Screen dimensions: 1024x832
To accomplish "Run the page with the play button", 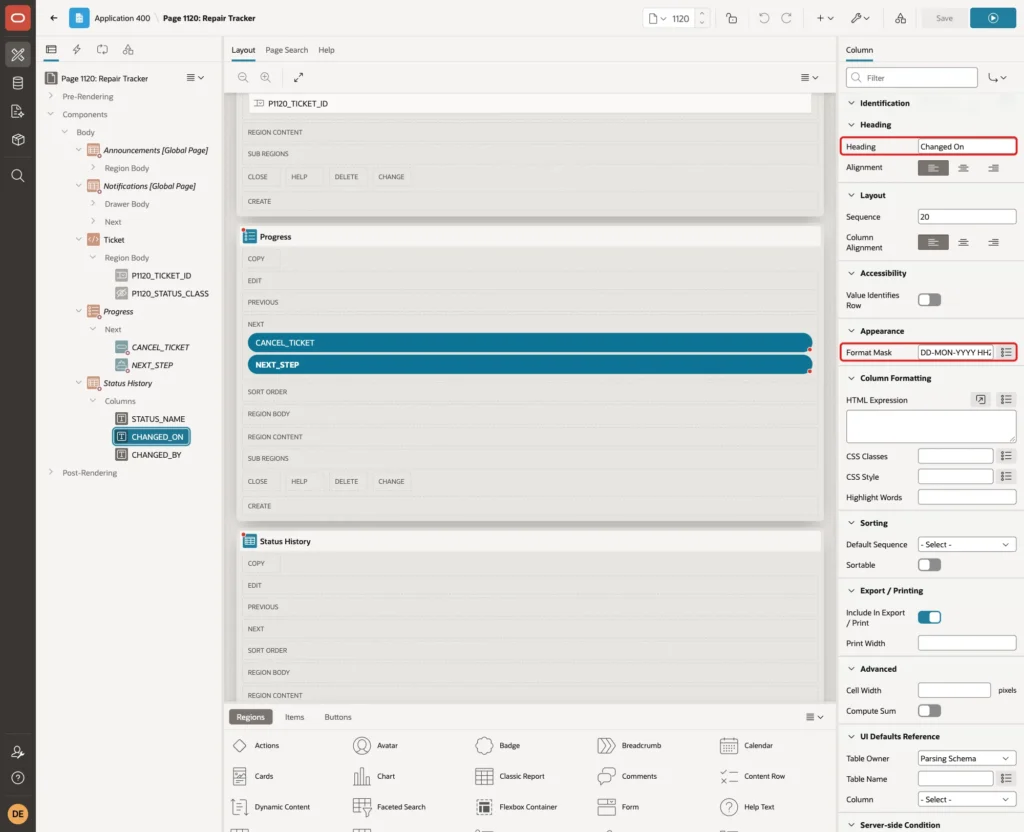I will point(993,18).
